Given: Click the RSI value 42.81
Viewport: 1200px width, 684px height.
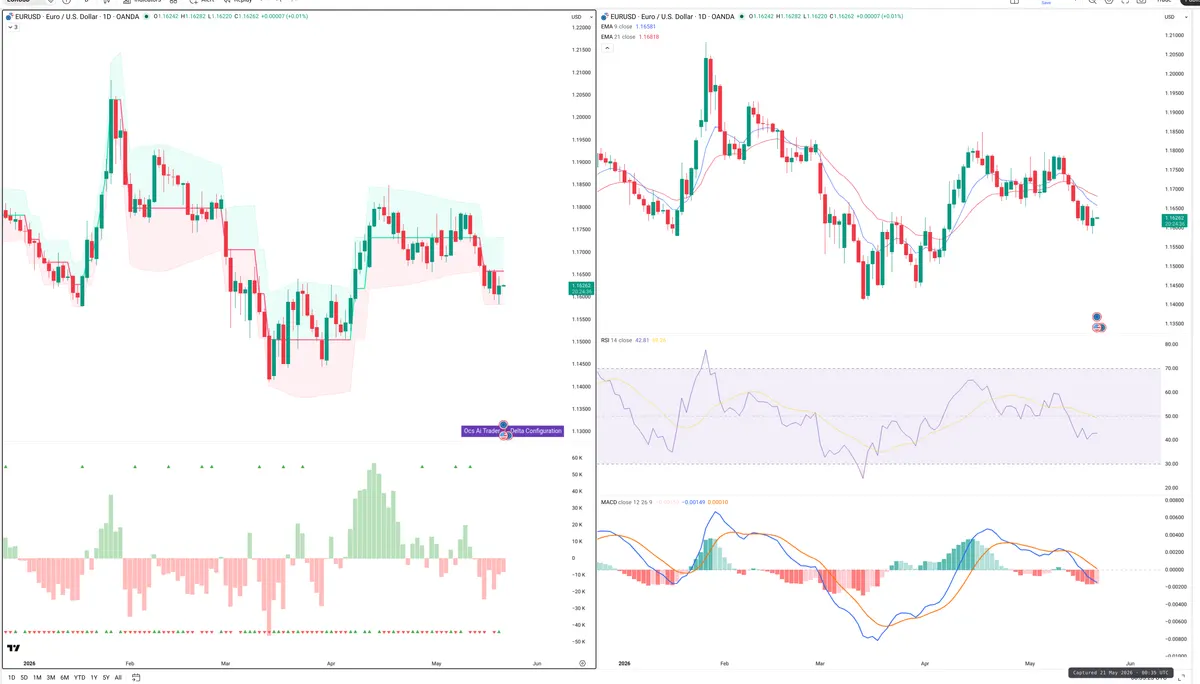Looking at the screenshot, I should tap(642, 340).
